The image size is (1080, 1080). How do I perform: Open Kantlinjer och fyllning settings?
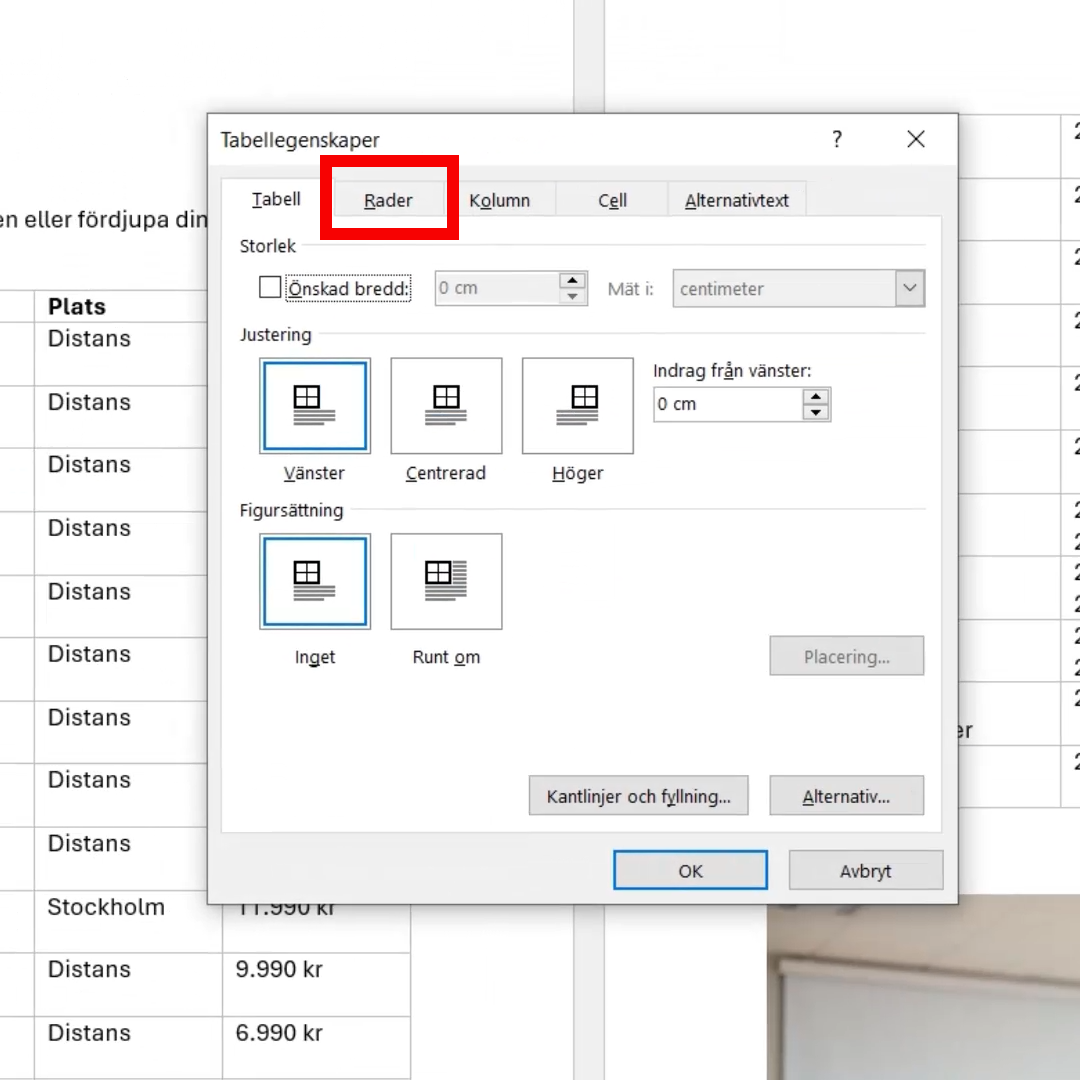(638, 796)
